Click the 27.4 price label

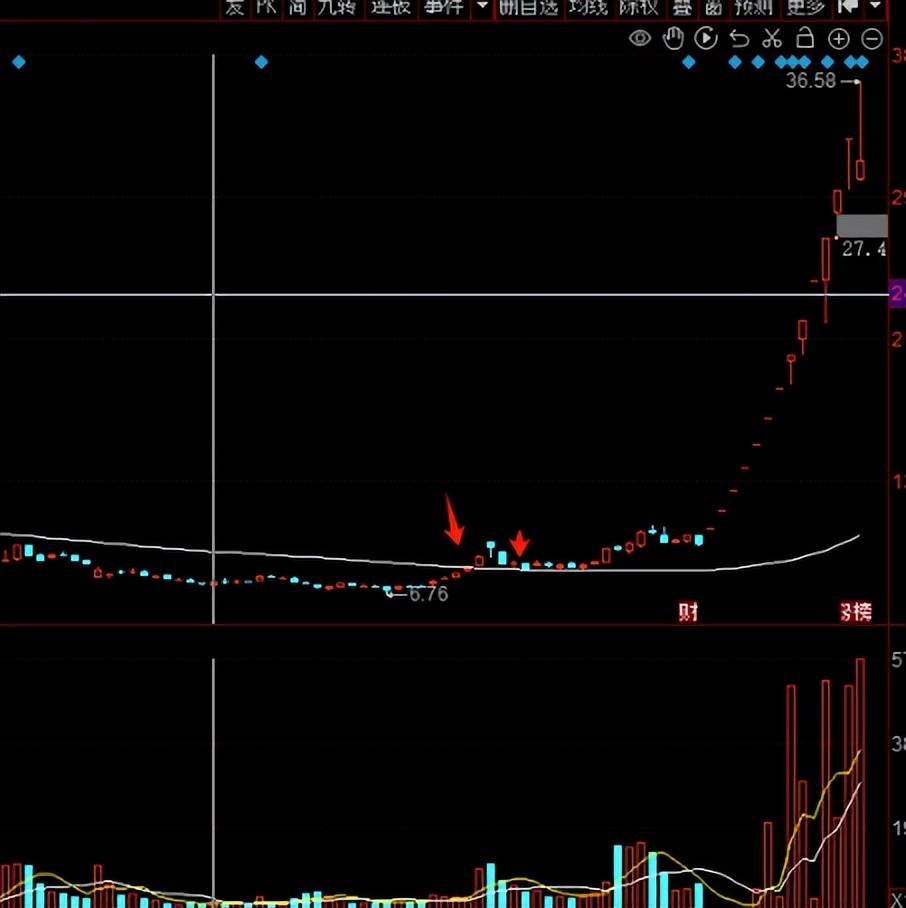pos(864,250)
